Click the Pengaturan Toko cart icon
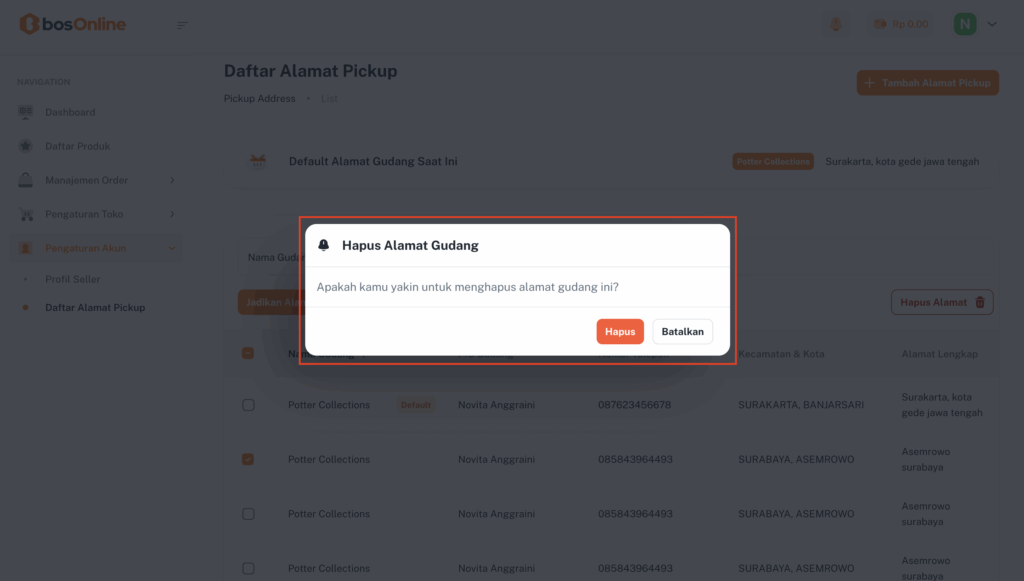 pos(26,214)
